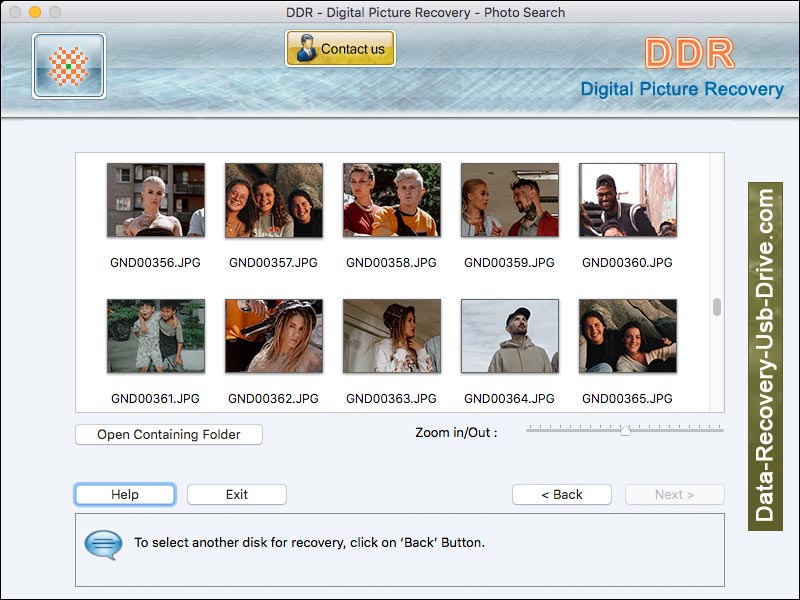Image resolution: width=800 pixels, height=600 pixels.
Task: Click the Exit button
Action: 236,494
